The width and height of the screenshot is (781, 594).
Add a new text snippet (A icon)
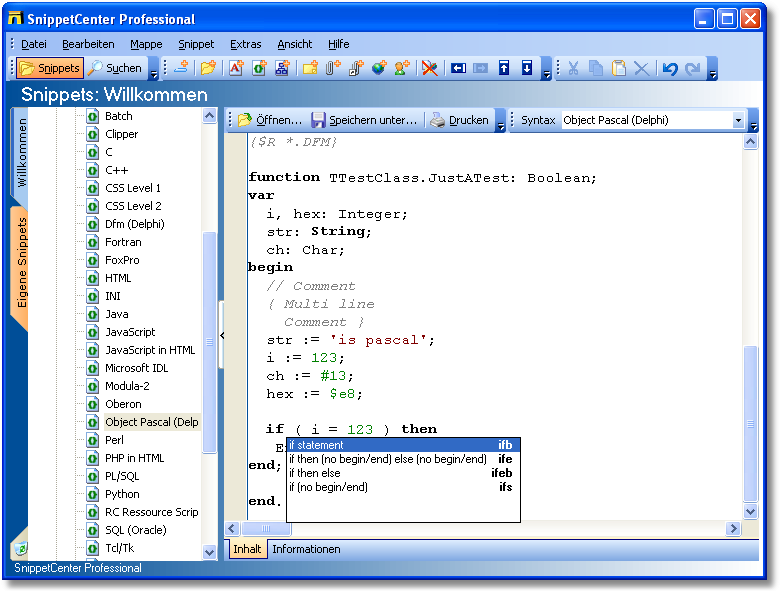tap(236, 68)
